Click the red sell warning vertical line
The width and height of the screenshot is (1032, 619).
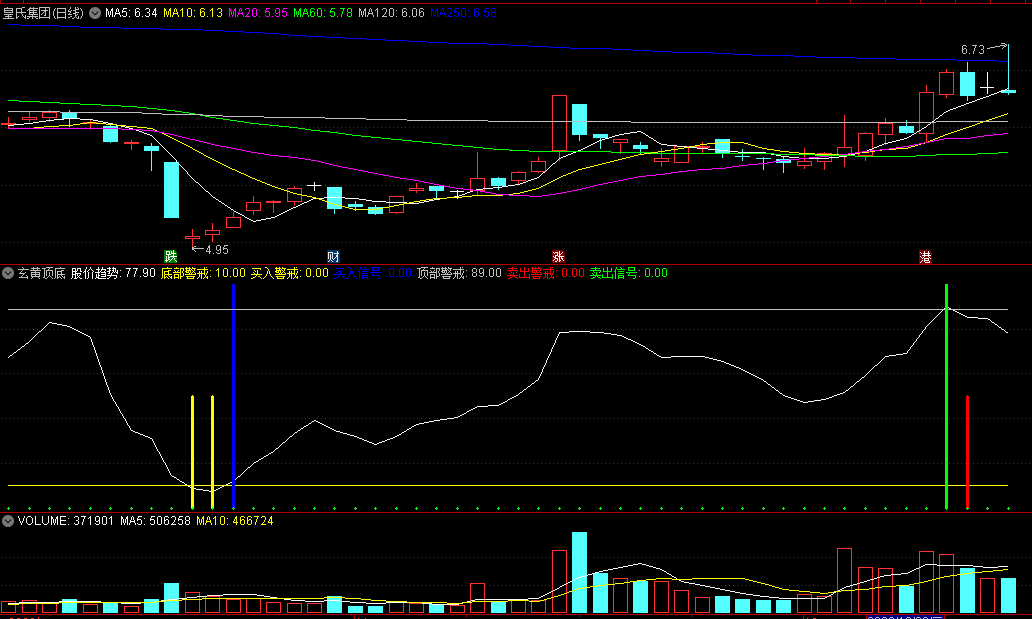tap(967, 452)
